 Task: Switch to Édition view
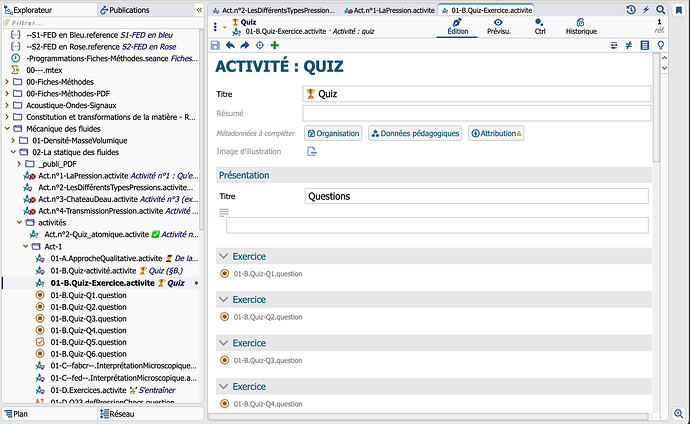457,26
